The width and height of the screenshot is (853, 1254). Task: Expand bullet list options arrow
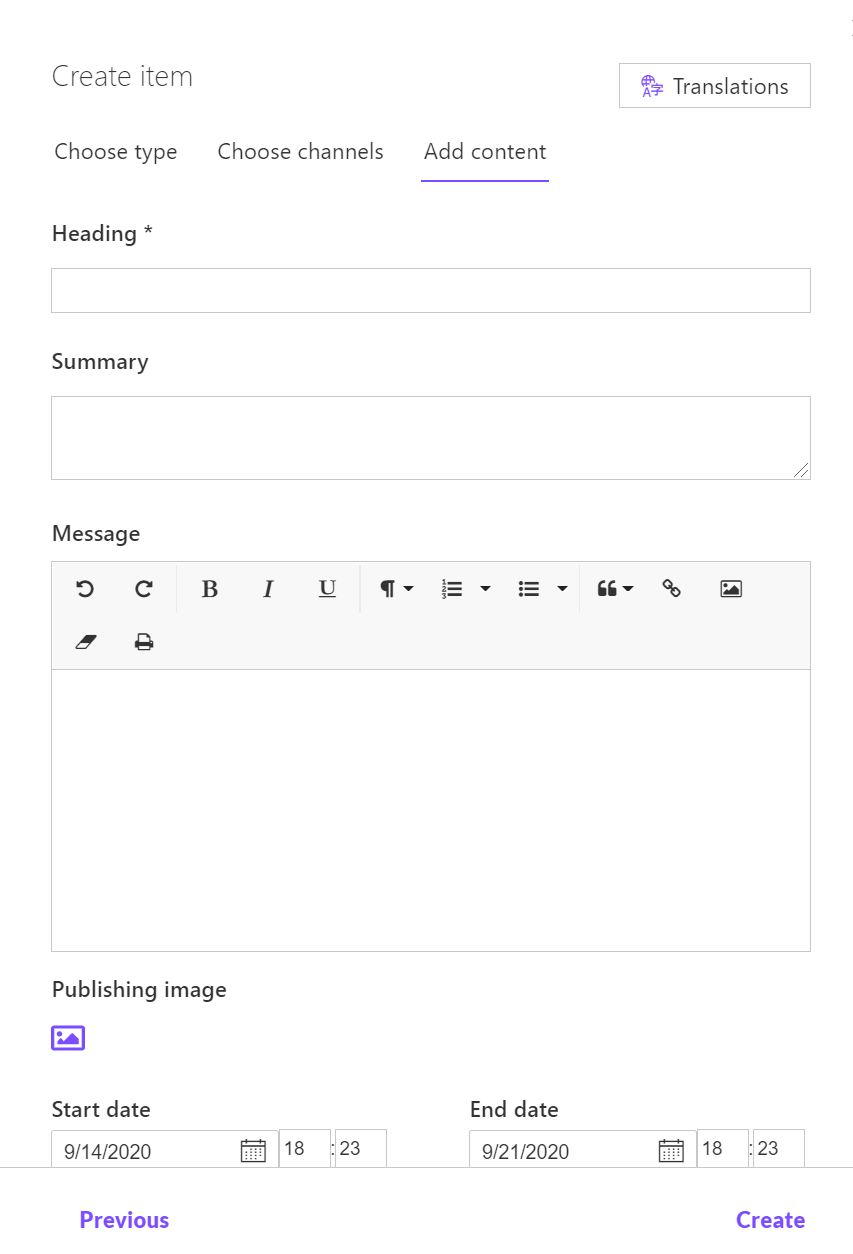(562, 589)
